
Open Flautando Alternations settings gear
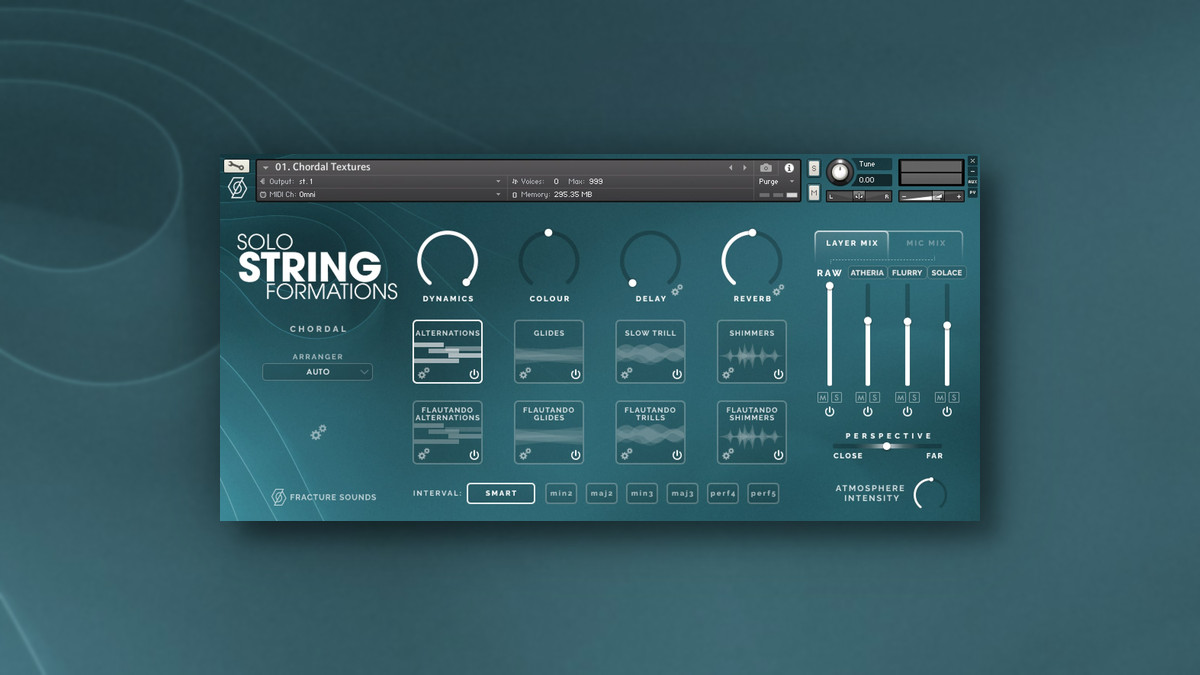[x=424, y=454]
